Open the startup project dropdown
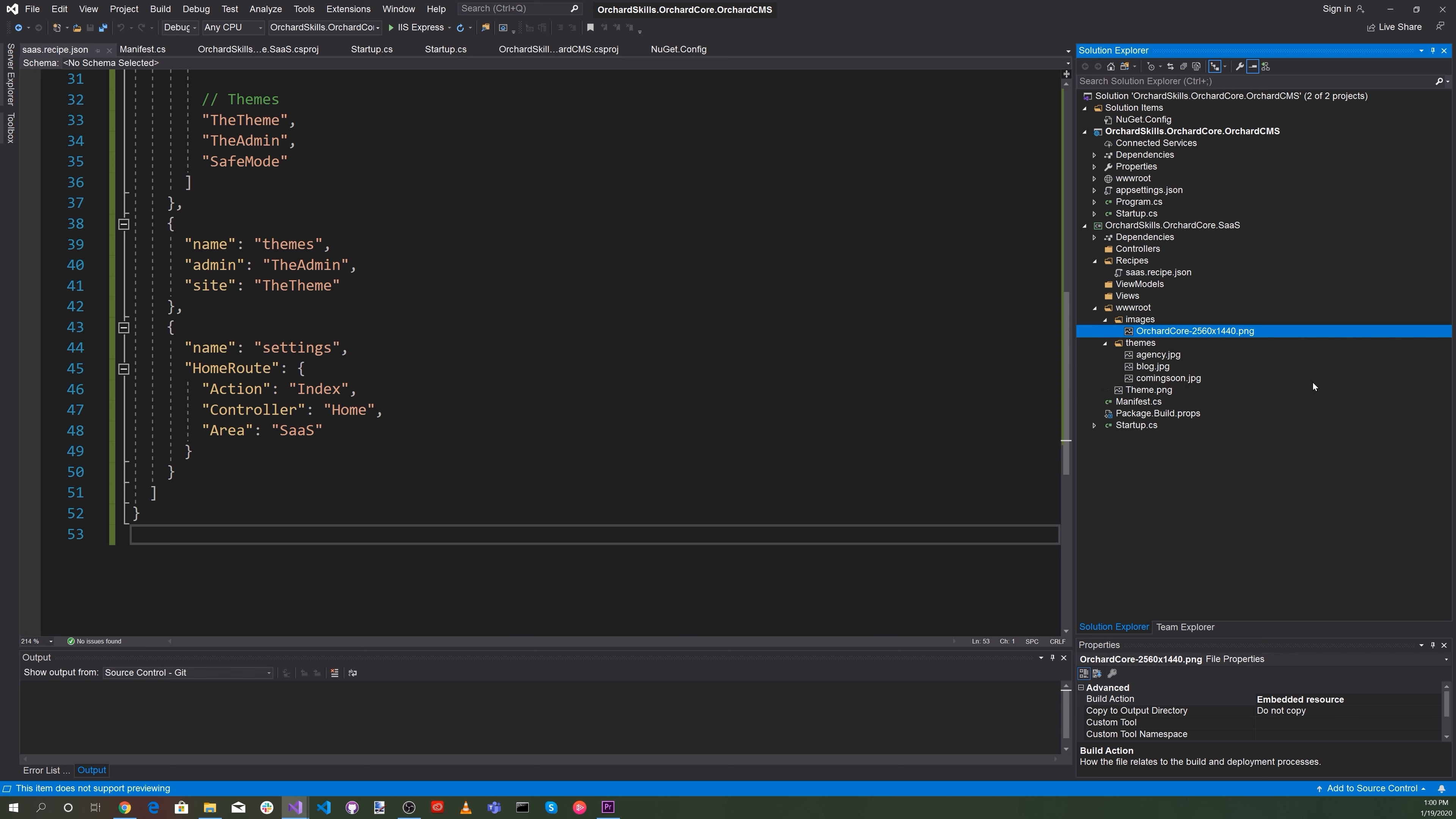1456x819 pixels. point(325,28)
